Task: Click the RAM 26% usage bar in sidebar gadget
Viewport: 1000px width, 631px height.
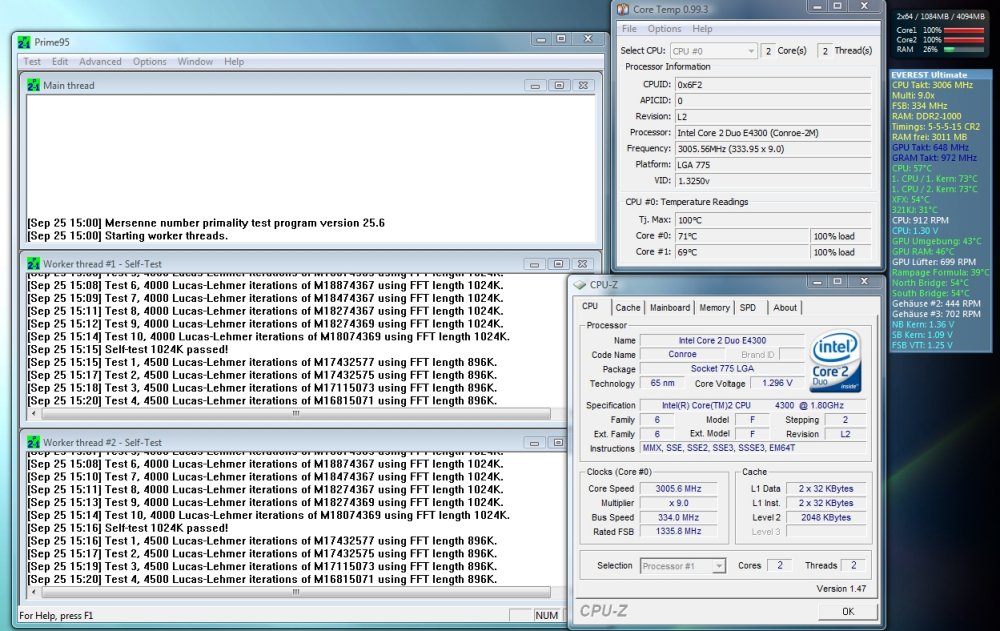Action: [963, 49]
